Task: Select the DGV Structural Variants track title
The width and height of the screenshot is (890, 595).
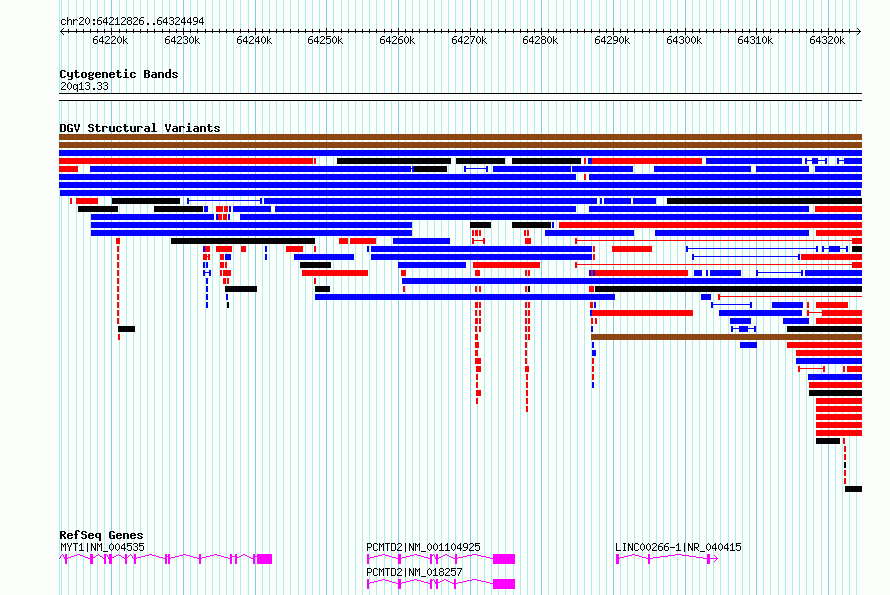Action: (x=140, y=128)
